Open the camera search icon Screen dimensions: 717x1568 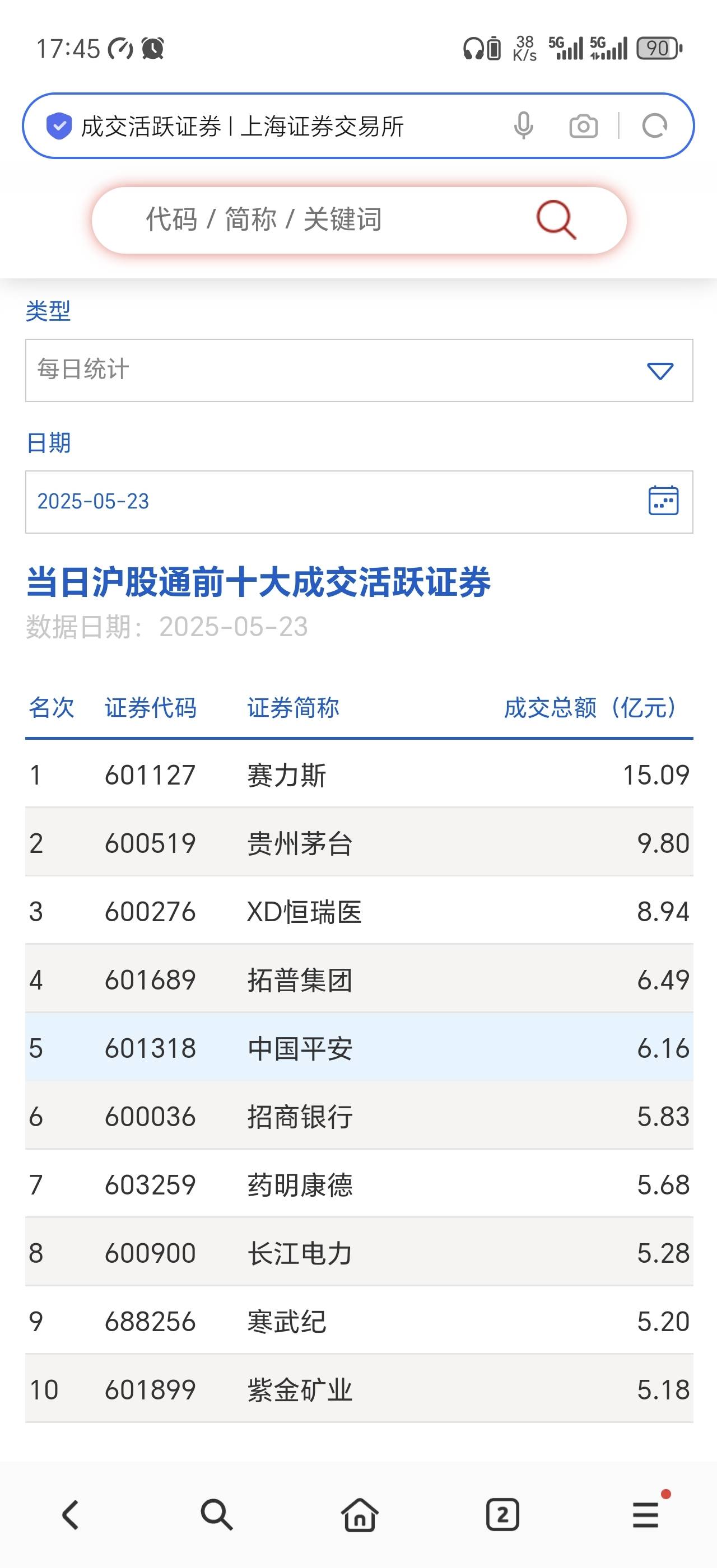pyautogui.click(x=583, y=126)
